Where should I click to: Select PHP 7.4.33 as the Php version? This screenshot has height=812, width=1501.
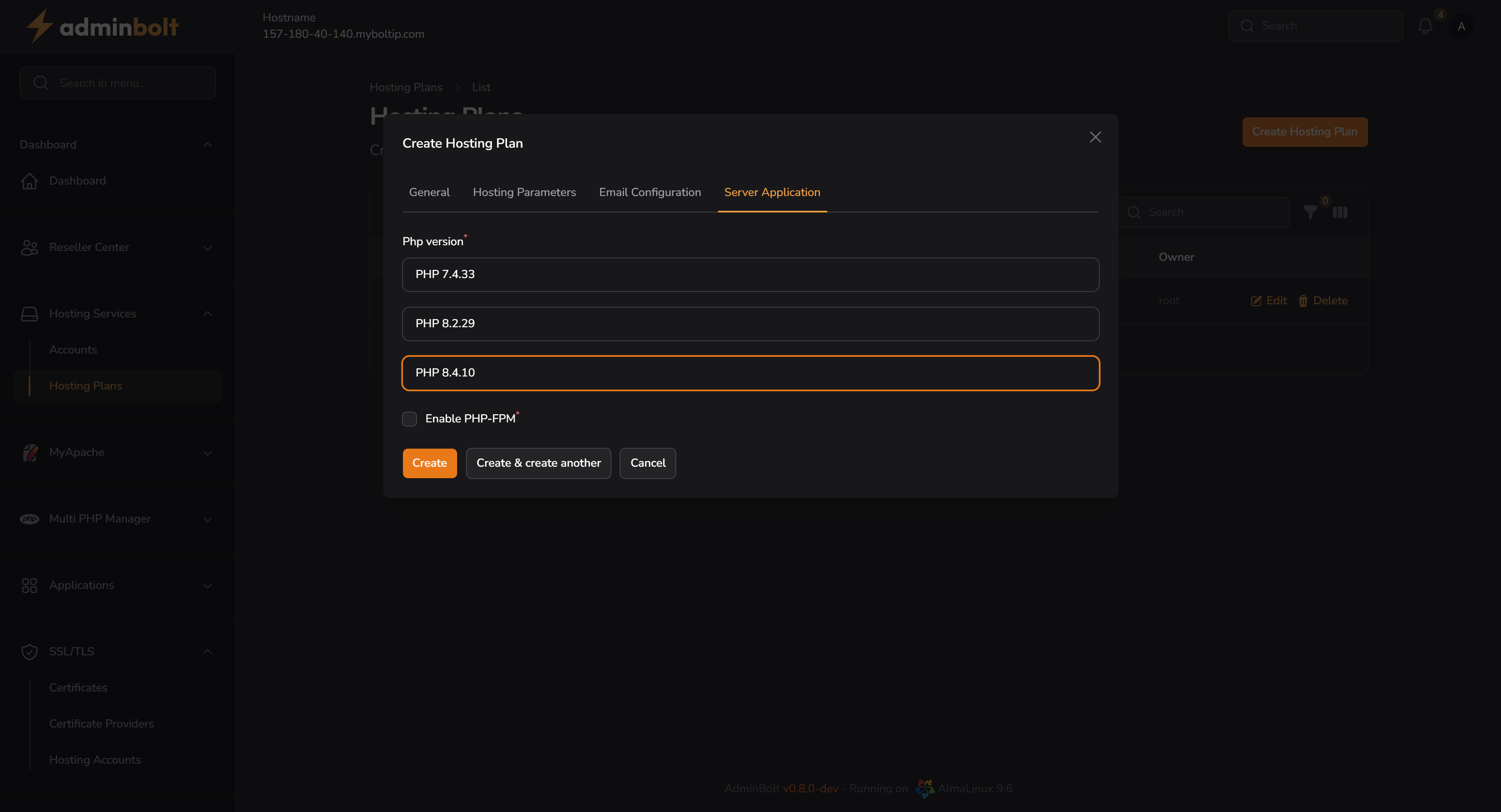[750, 274]
